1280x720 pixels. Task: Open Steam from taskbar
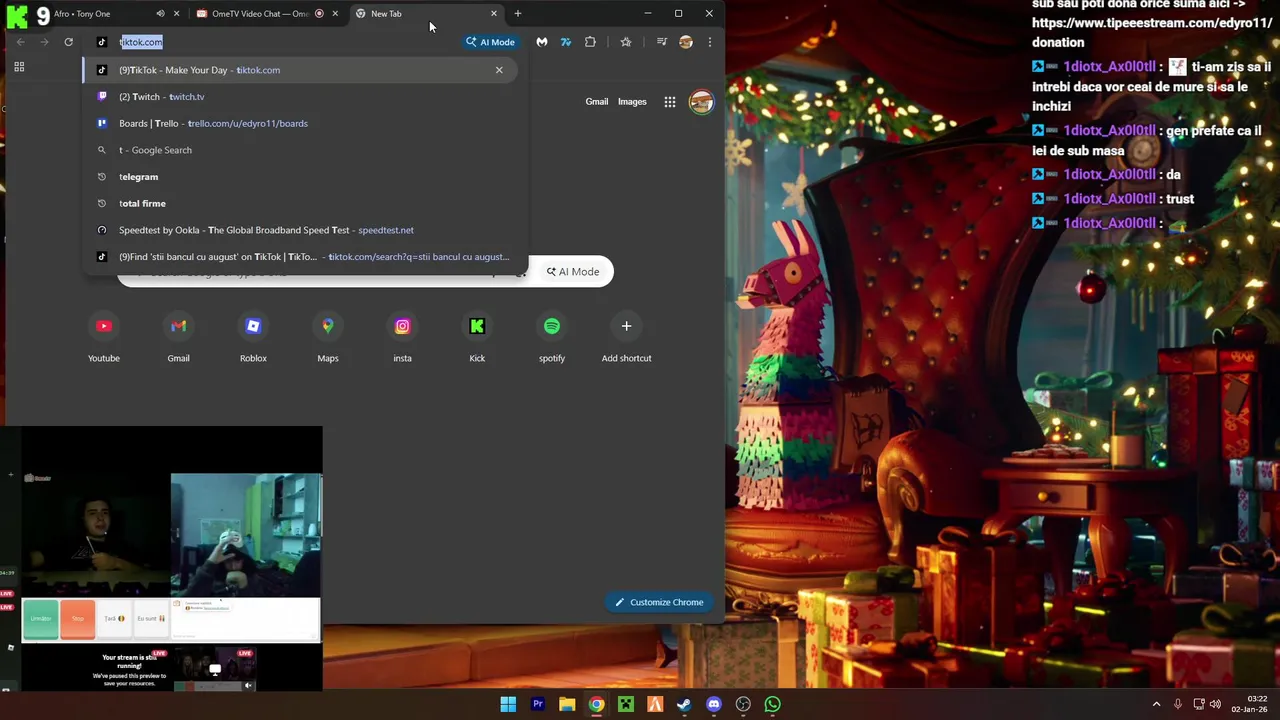pos(684,704)
